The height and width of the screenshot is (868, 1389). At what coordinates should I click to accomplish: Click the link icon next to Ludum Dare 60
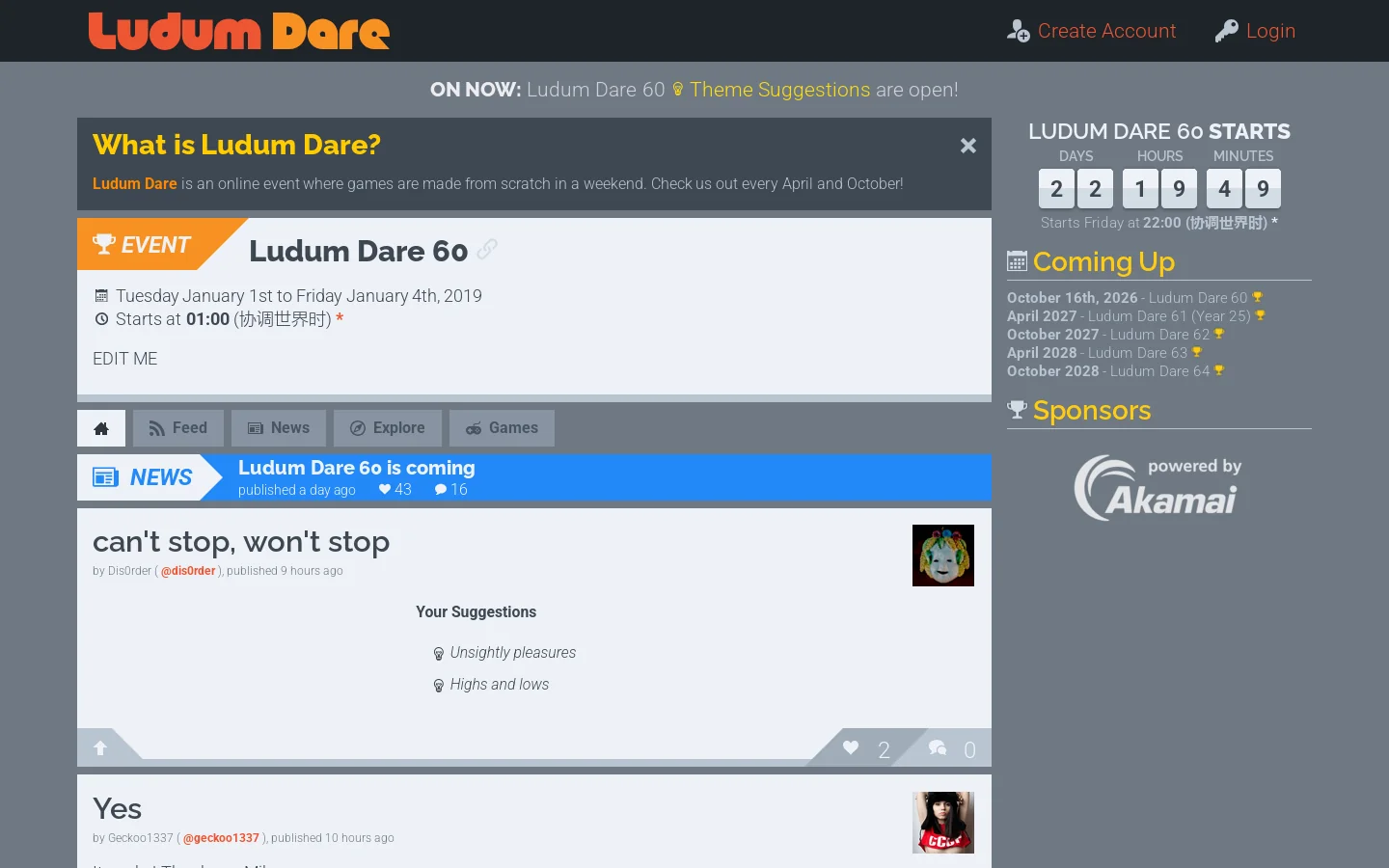point(487,250)
